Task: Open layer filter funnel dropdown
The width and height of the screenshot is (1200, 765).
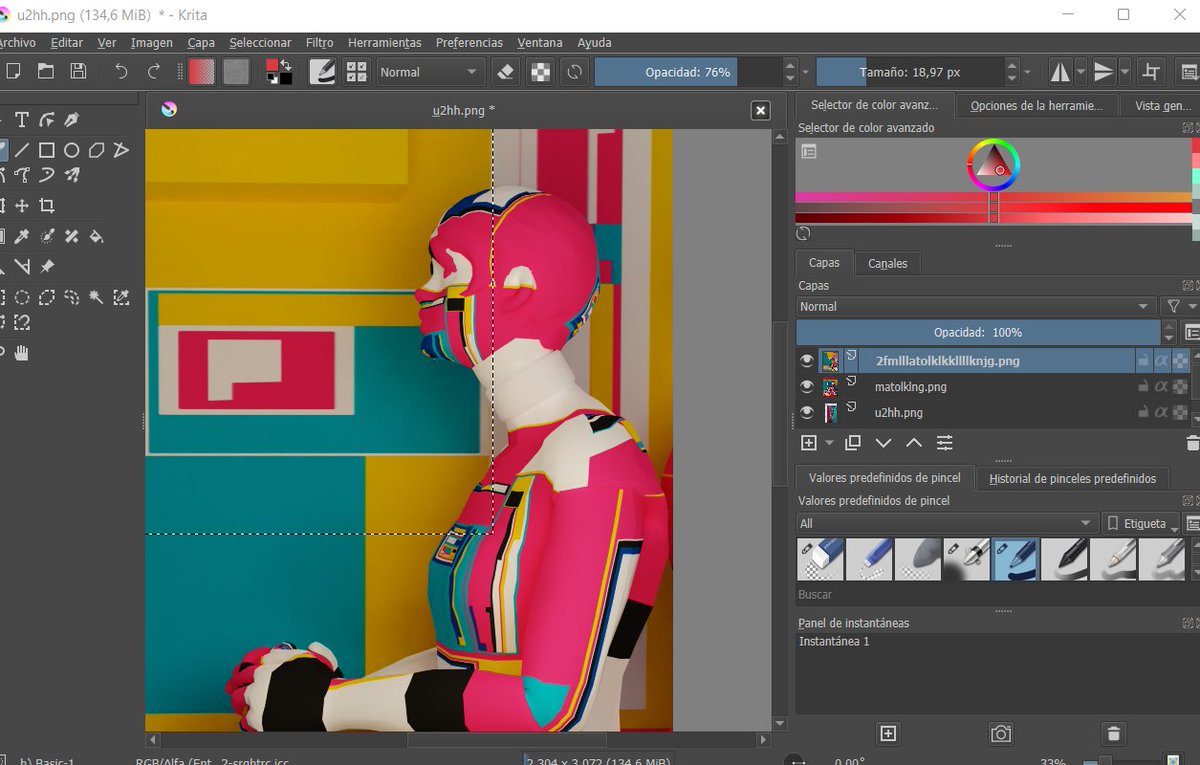Action: click(x=1179, y=306)
